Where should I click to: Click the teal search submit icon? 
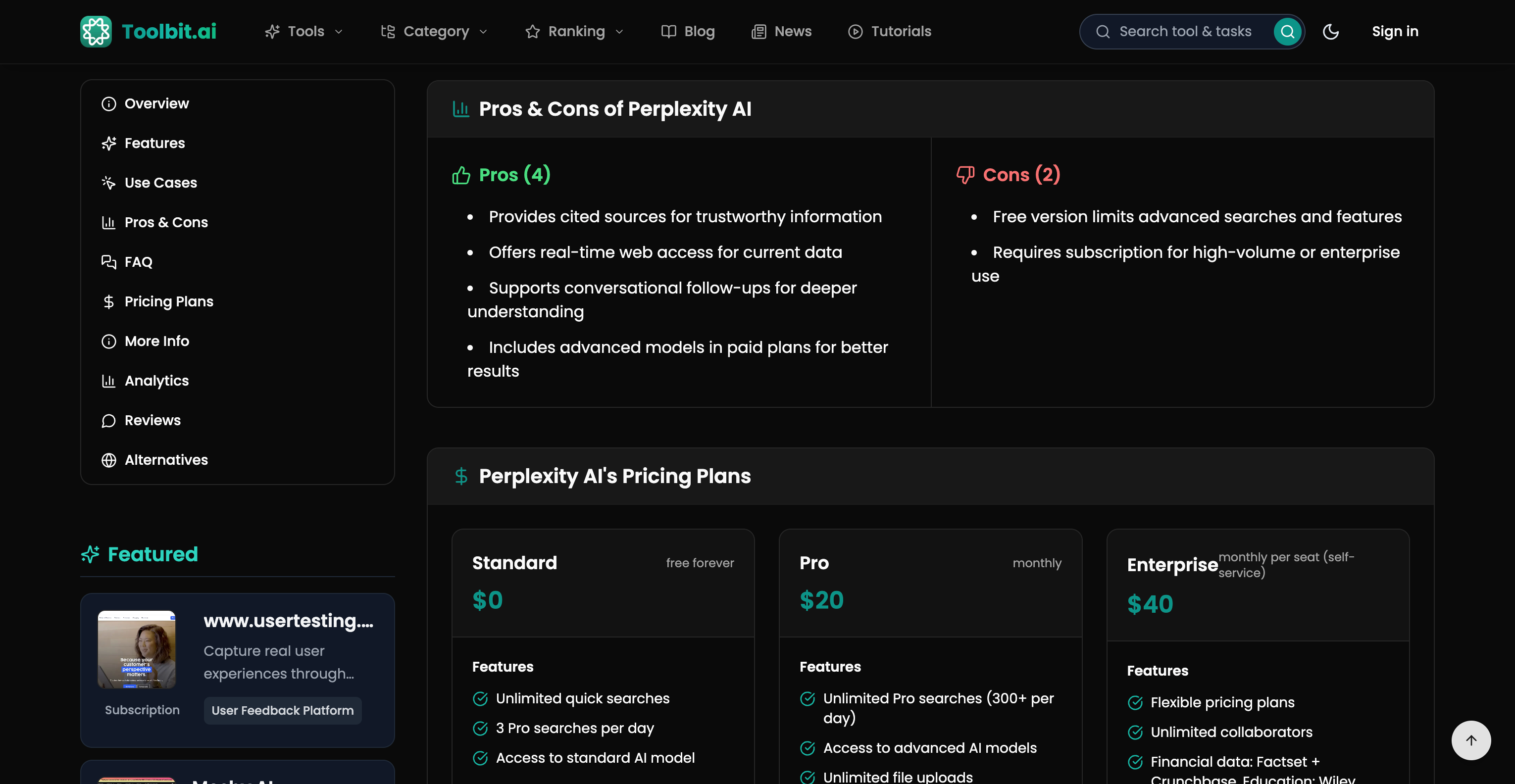[1287, 31]
